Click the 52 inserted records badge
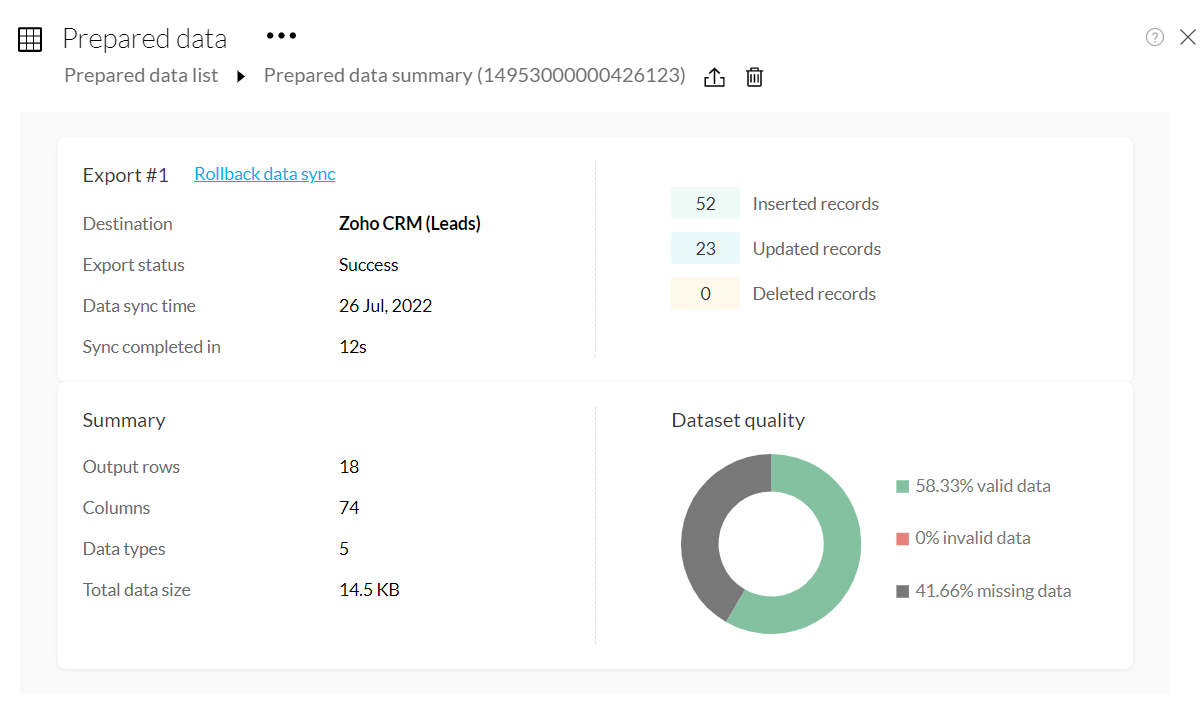This screenshot has height=720, width=1204. coord(705,203)
